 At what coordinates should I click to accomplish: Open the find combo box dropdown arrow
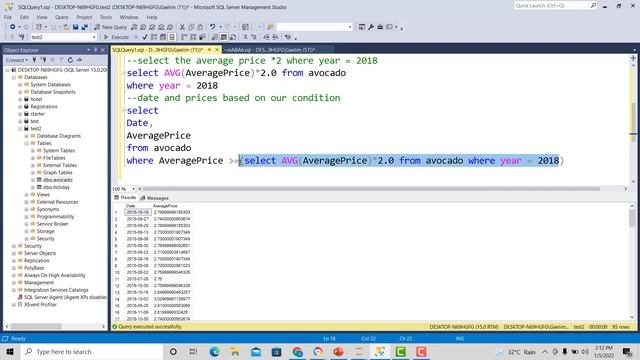(x=350, y=27)
